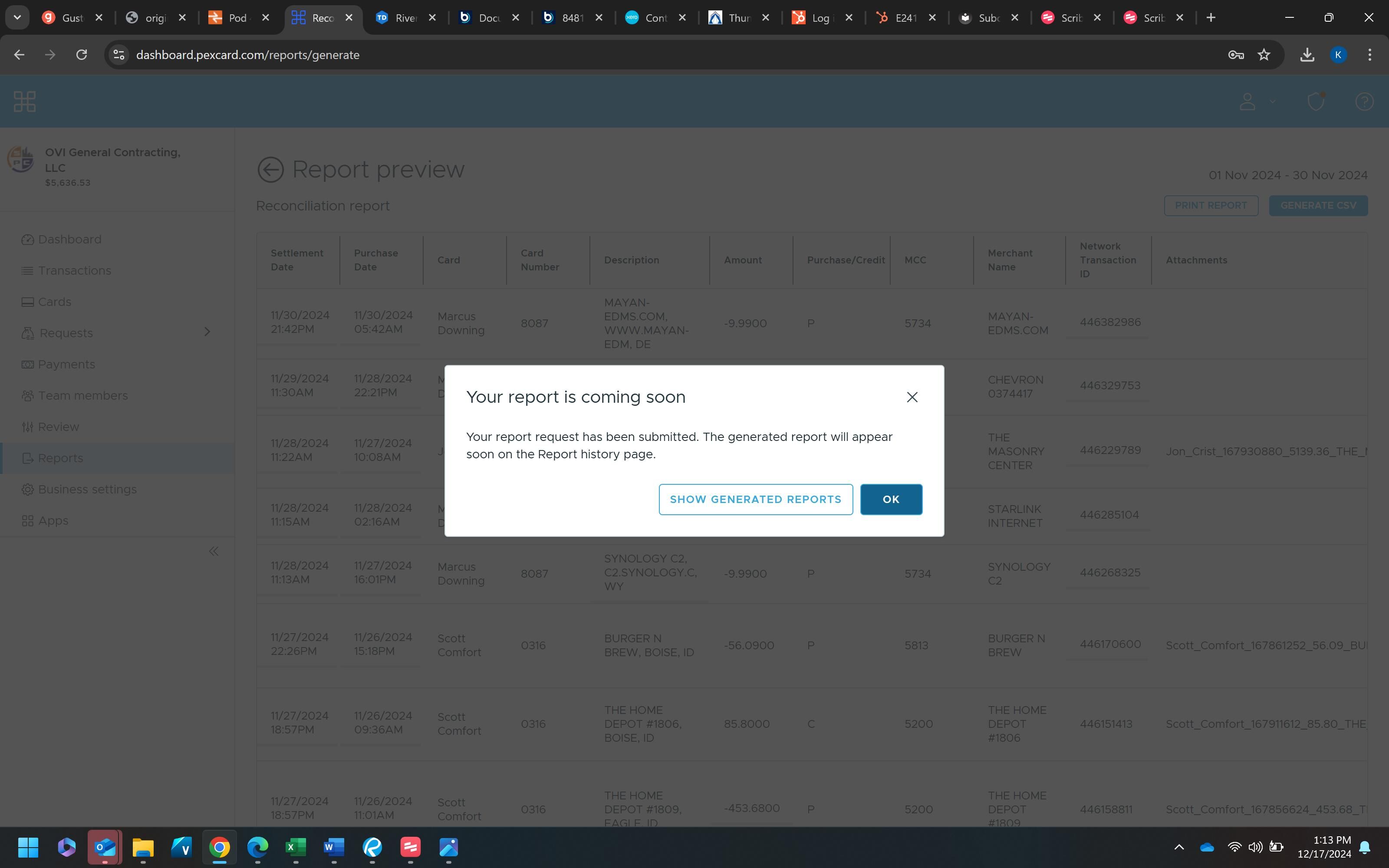Click Show Generated Reports button
The width and height of the screenshot is (1389, 868).
[x=755, y=500]
